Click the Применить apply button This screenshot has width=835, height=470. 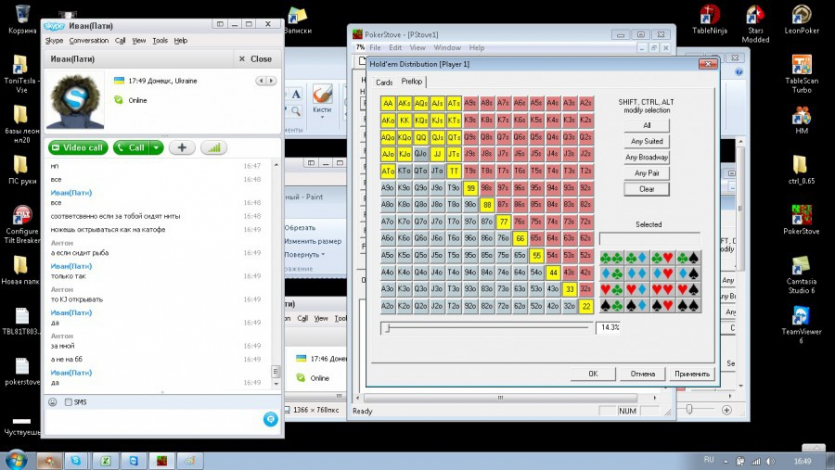[x=692, y=374]
